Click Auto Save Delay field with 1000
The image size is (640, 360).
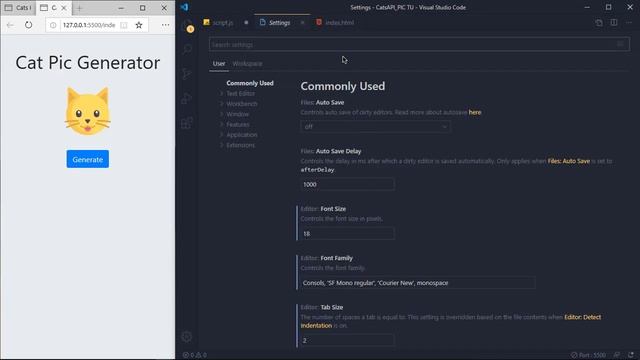[x=347, y=184]
